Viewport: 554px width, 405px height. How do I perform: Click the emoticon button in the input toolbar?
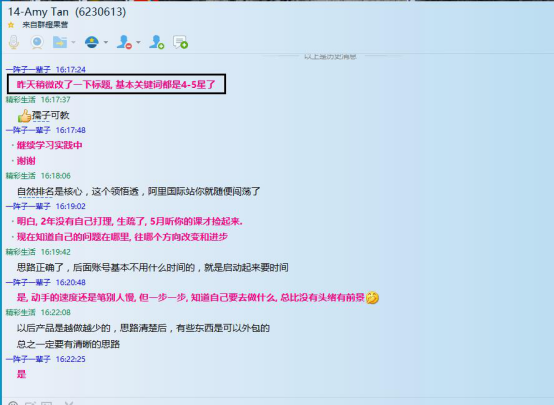coord(13,403)
